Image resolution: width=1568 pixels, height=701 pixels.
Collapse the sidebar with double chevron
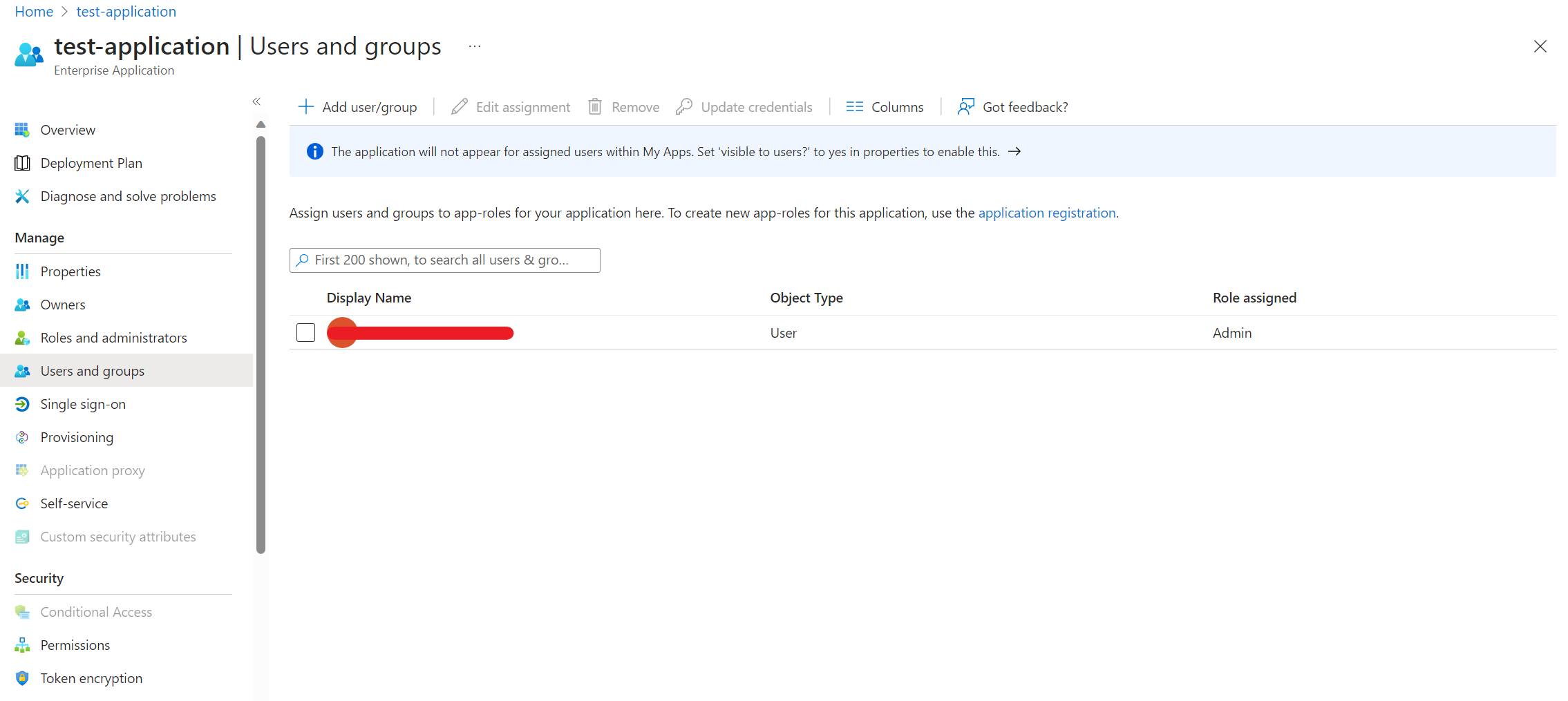[x=256, y=102]
